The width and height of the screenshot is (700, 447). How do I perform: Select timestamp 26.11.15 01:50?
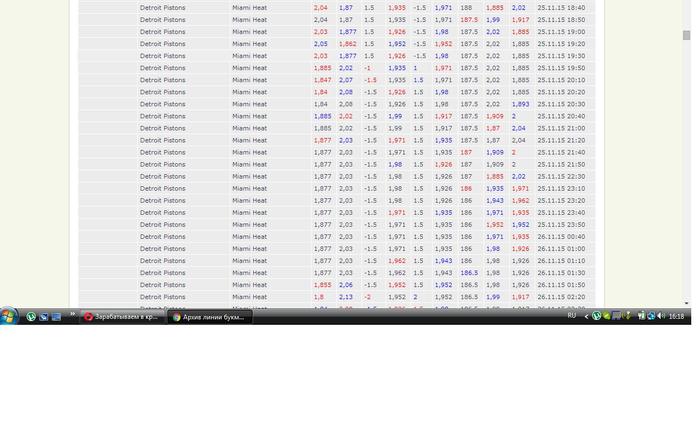tap(561, 285)
